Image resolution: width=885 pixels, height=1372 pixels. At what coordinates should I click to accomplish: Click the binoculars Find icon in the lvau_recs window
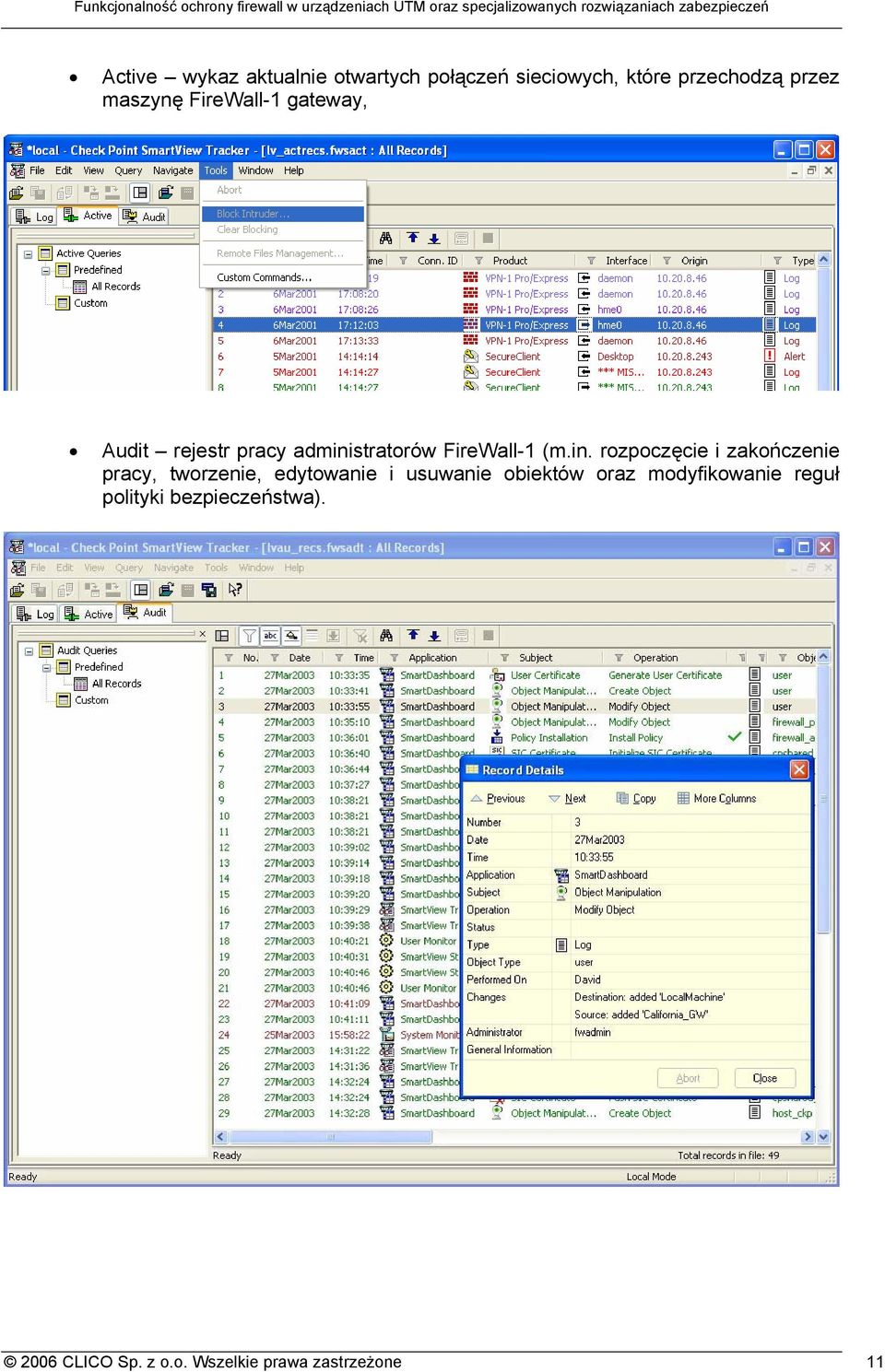coord(386,636)
